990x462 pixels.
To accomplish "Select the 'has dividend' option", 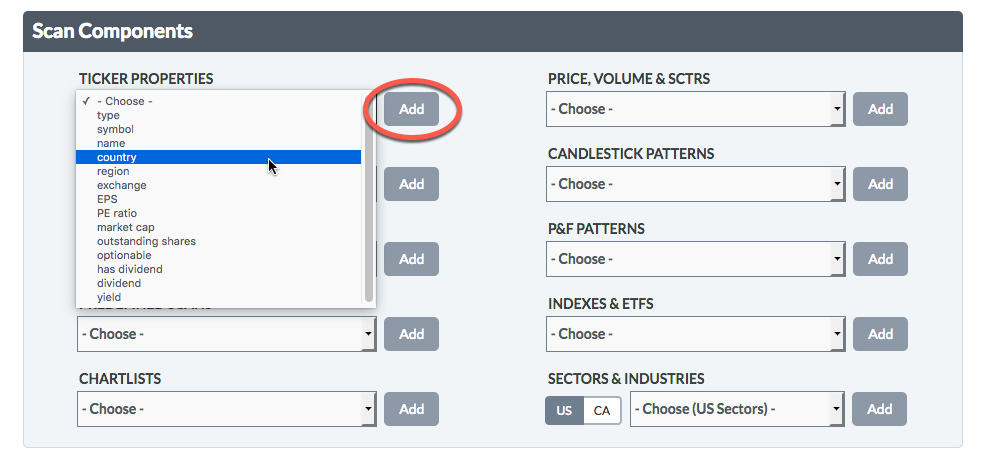I will (x=129, y=269).
